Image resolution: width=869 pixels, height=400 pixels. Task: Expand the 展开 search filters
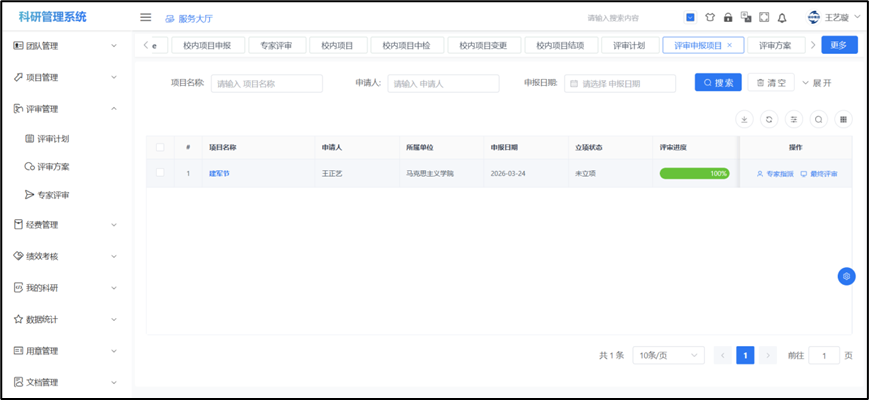point(816,83)
